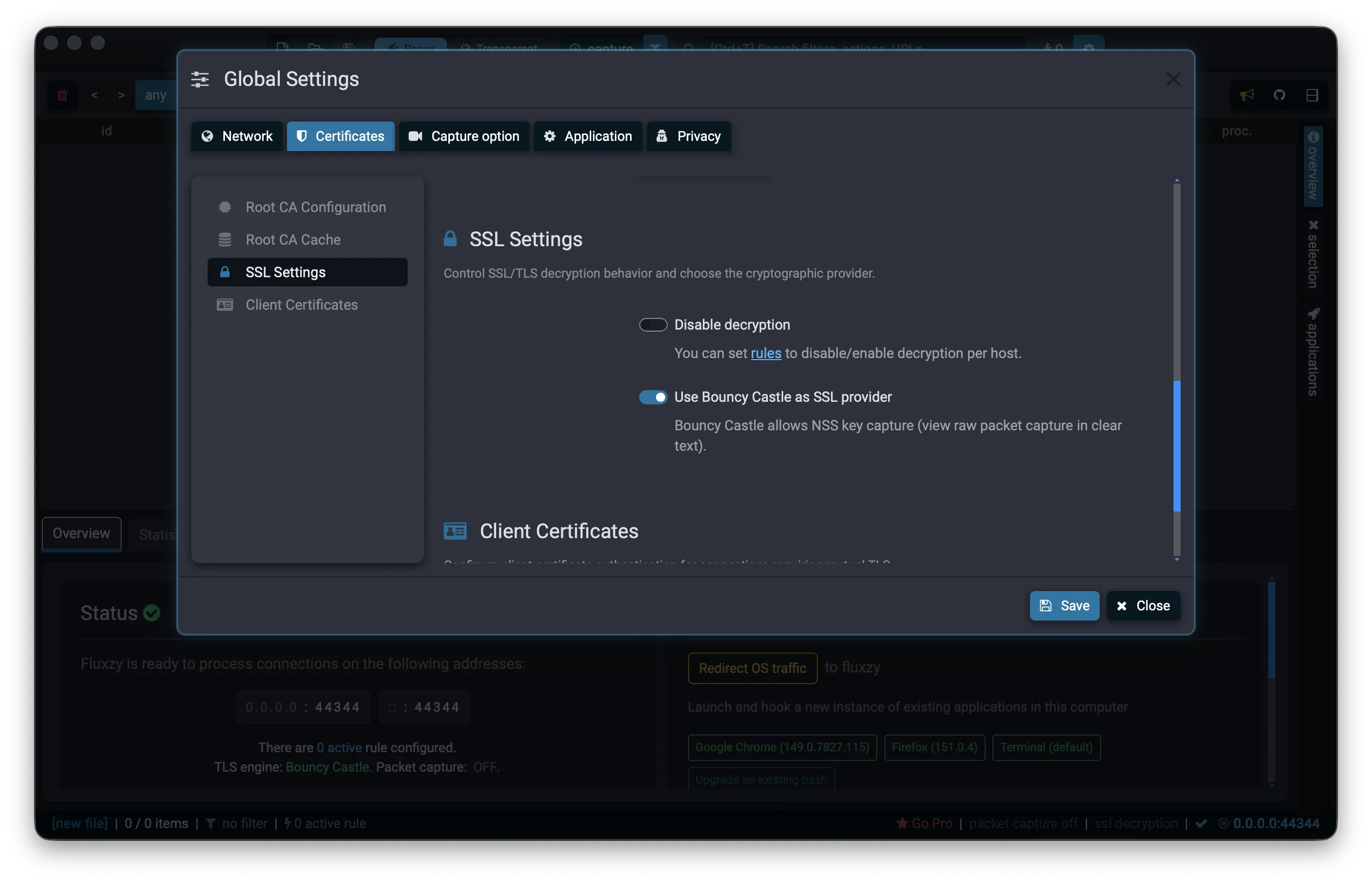Click the red trash icon in main window
Image resolution: width=1372 pixels, height=883 pixels.
[x=62, y=95]
